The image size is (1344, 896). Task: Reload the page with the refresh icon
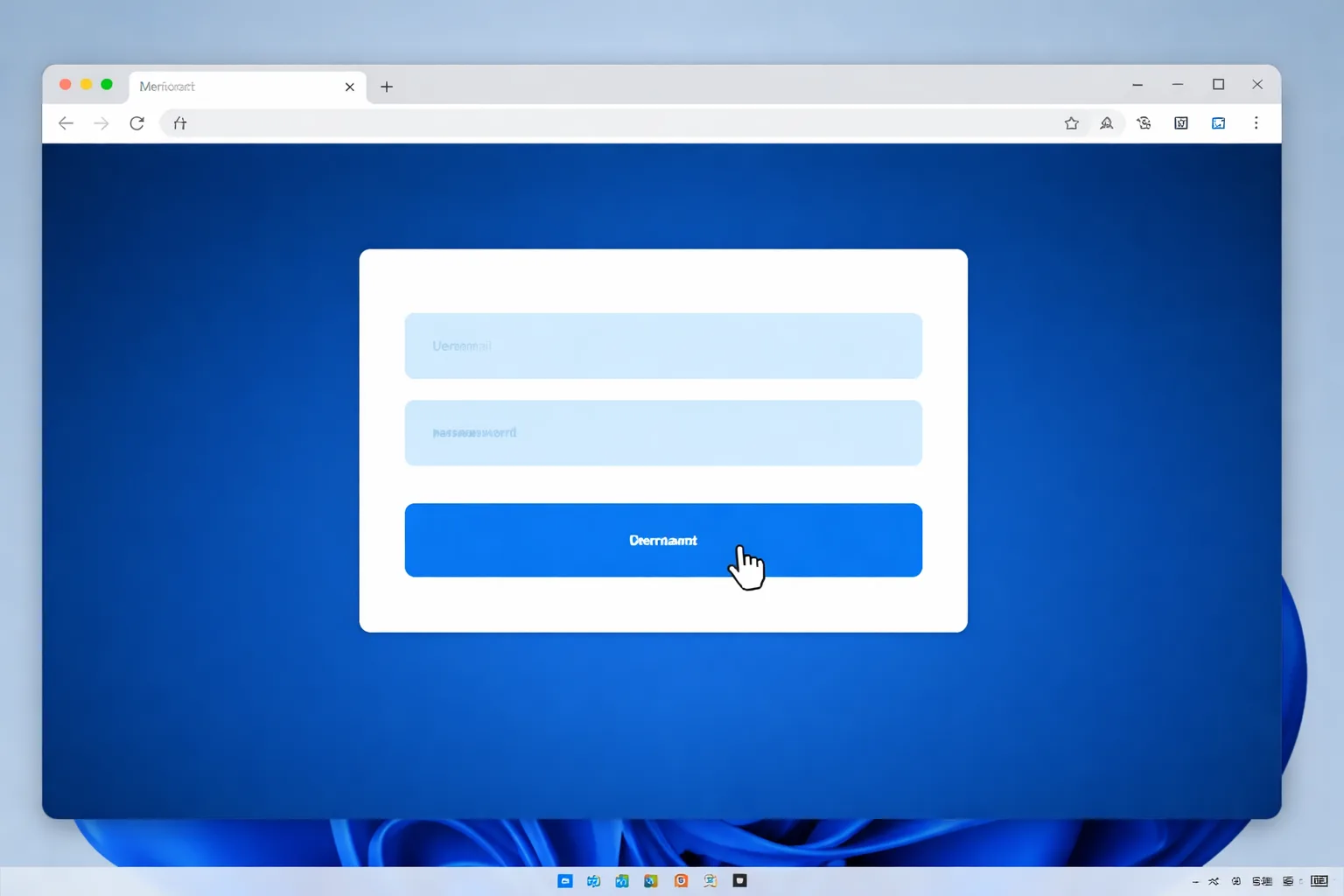click(136, 123)
